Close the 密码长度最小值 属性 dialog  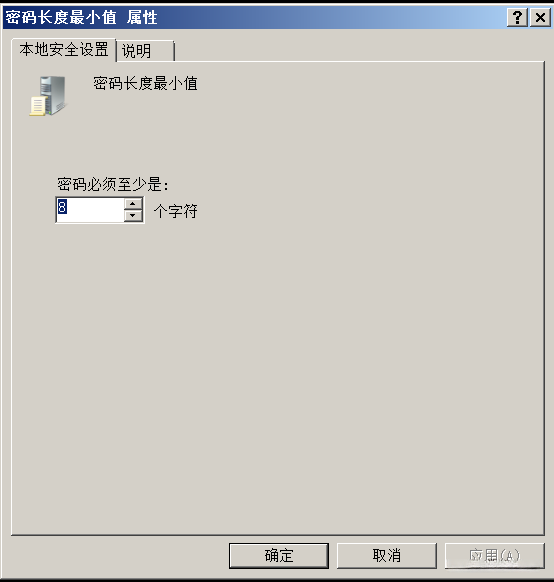click(540, 17)
